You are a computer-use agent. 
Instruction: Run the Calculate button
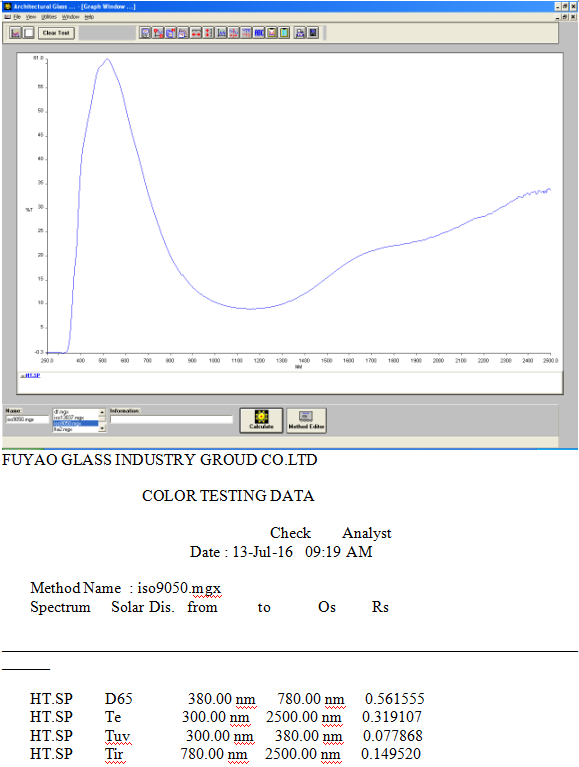click(x=261, y=420)
